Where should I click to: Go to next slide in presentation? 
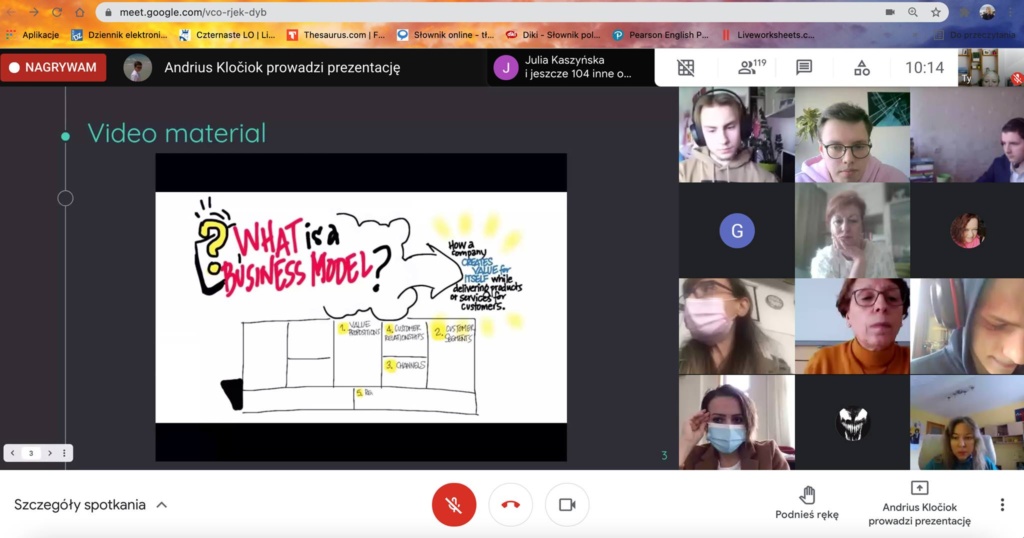pos(50,453)
